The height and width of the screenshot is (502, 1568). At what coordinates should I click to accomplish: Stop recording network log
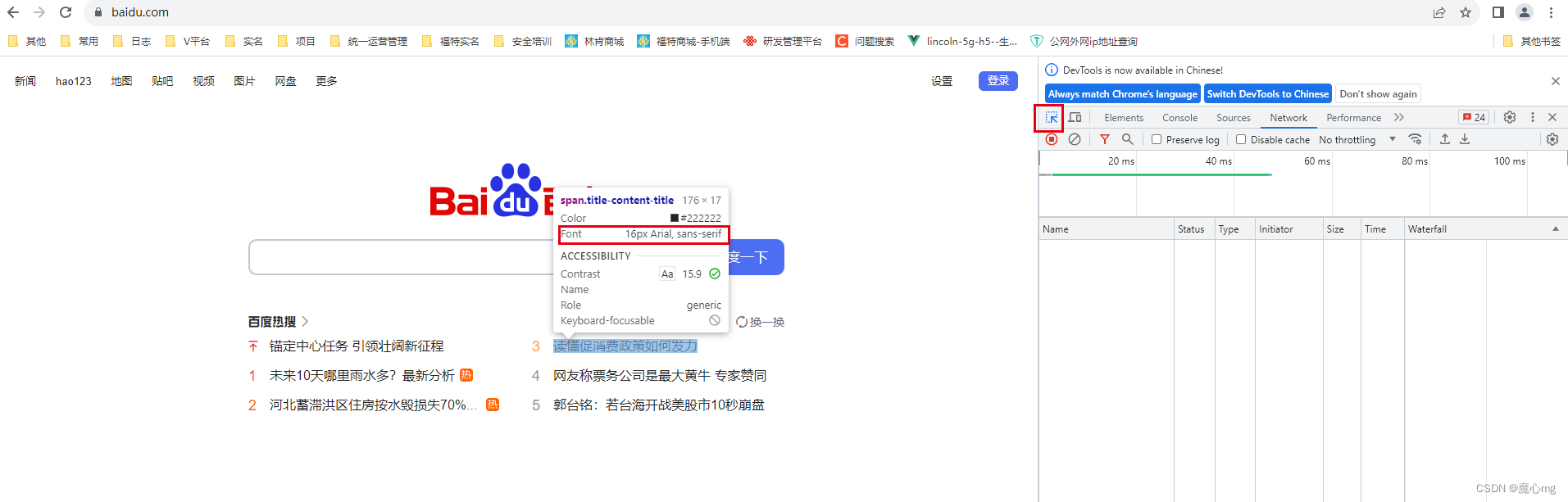(1052, 139)
